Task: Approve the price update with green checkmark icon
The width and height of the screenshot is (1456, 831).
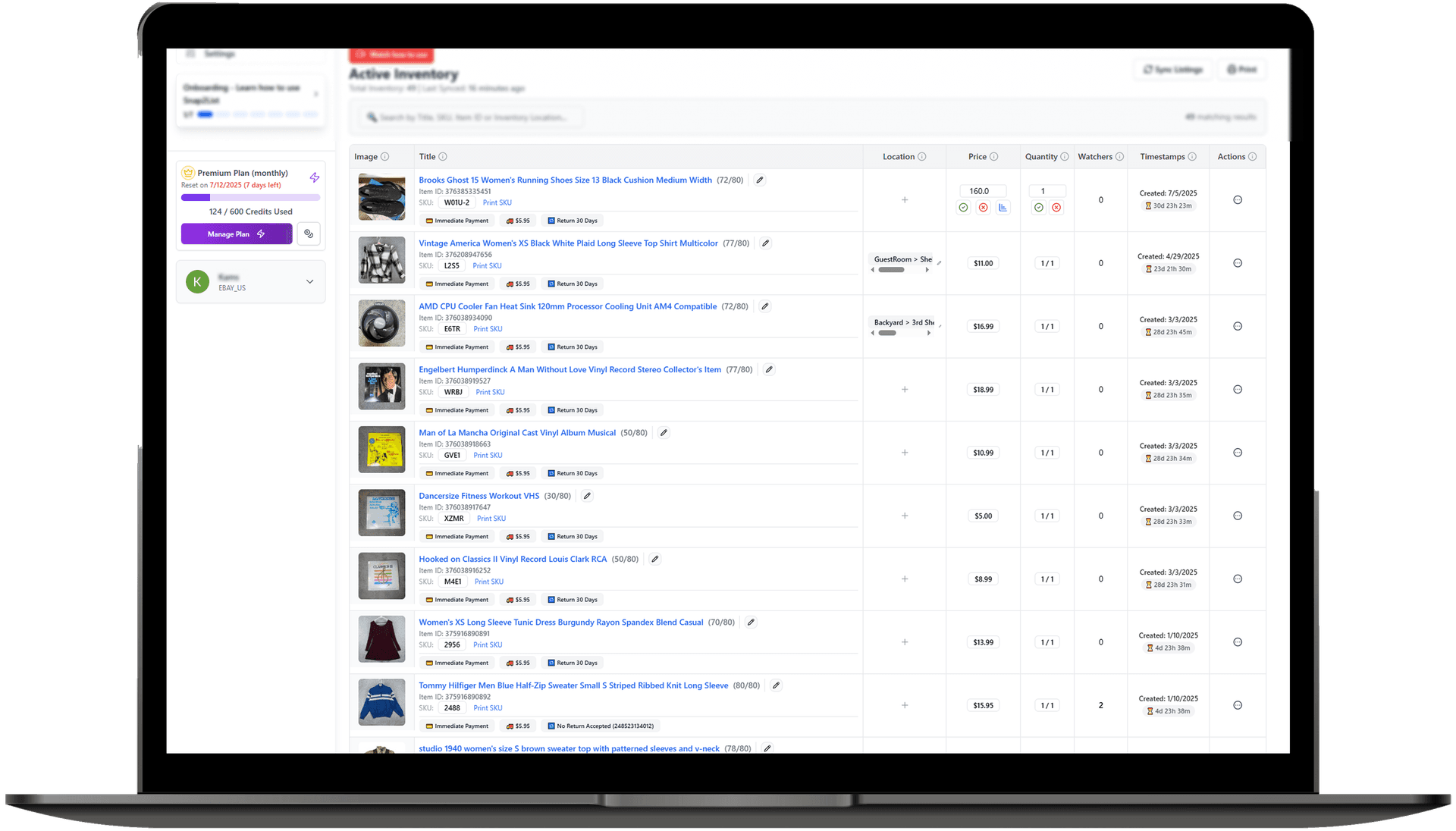Action: tap(963, 207)
